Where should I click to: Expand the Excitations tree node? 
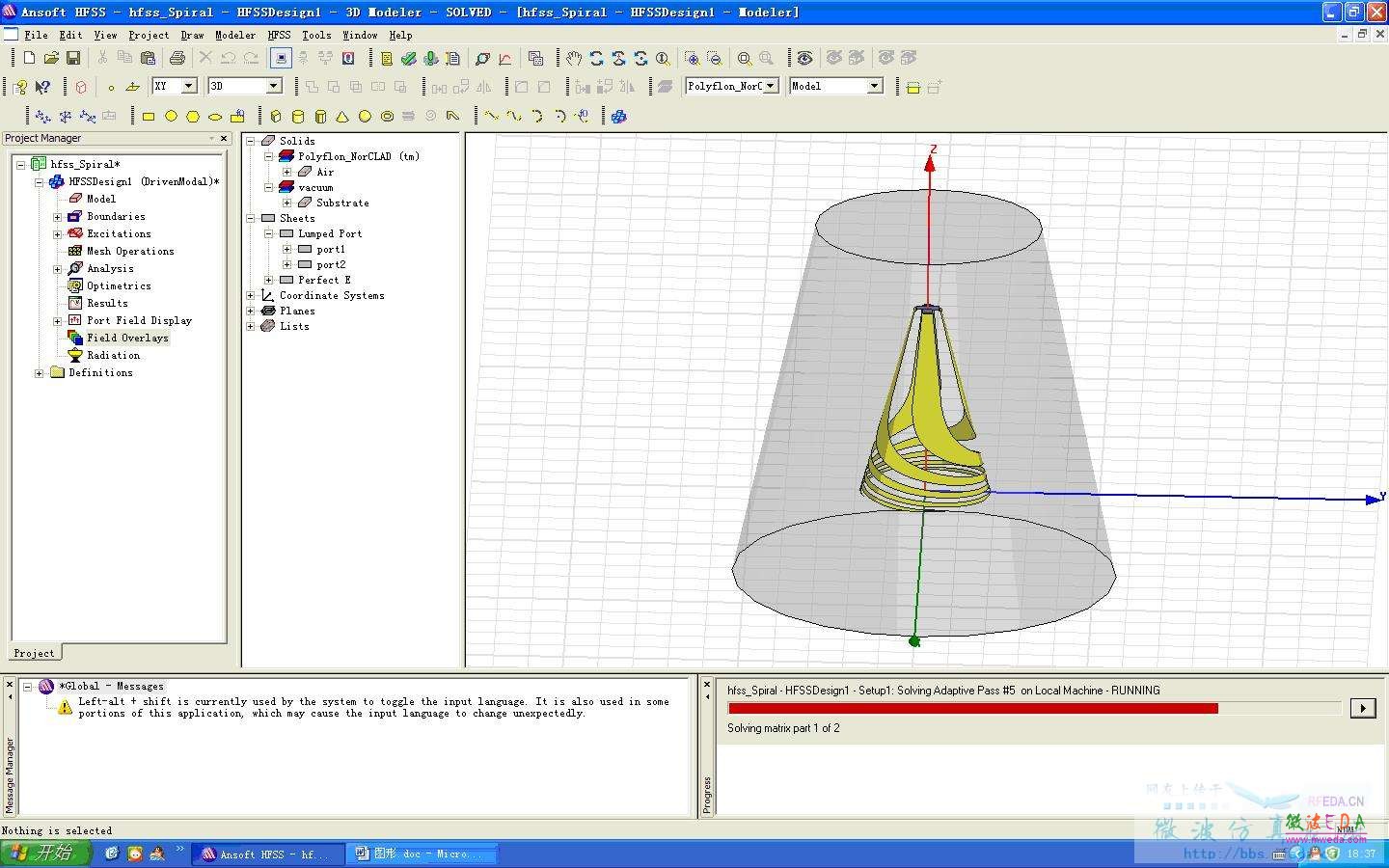click(57, 234)
